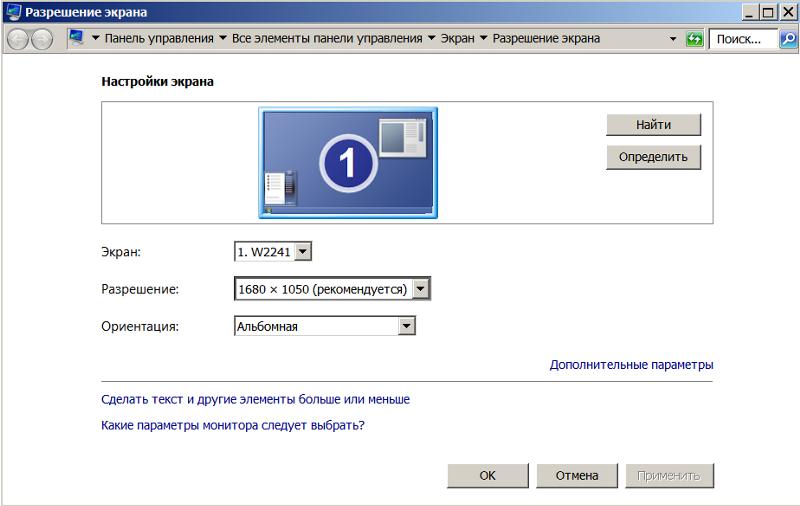Click the Control Panel icon in address bar
The height and width of the screenshot is (506, 800).
(77, 38)
